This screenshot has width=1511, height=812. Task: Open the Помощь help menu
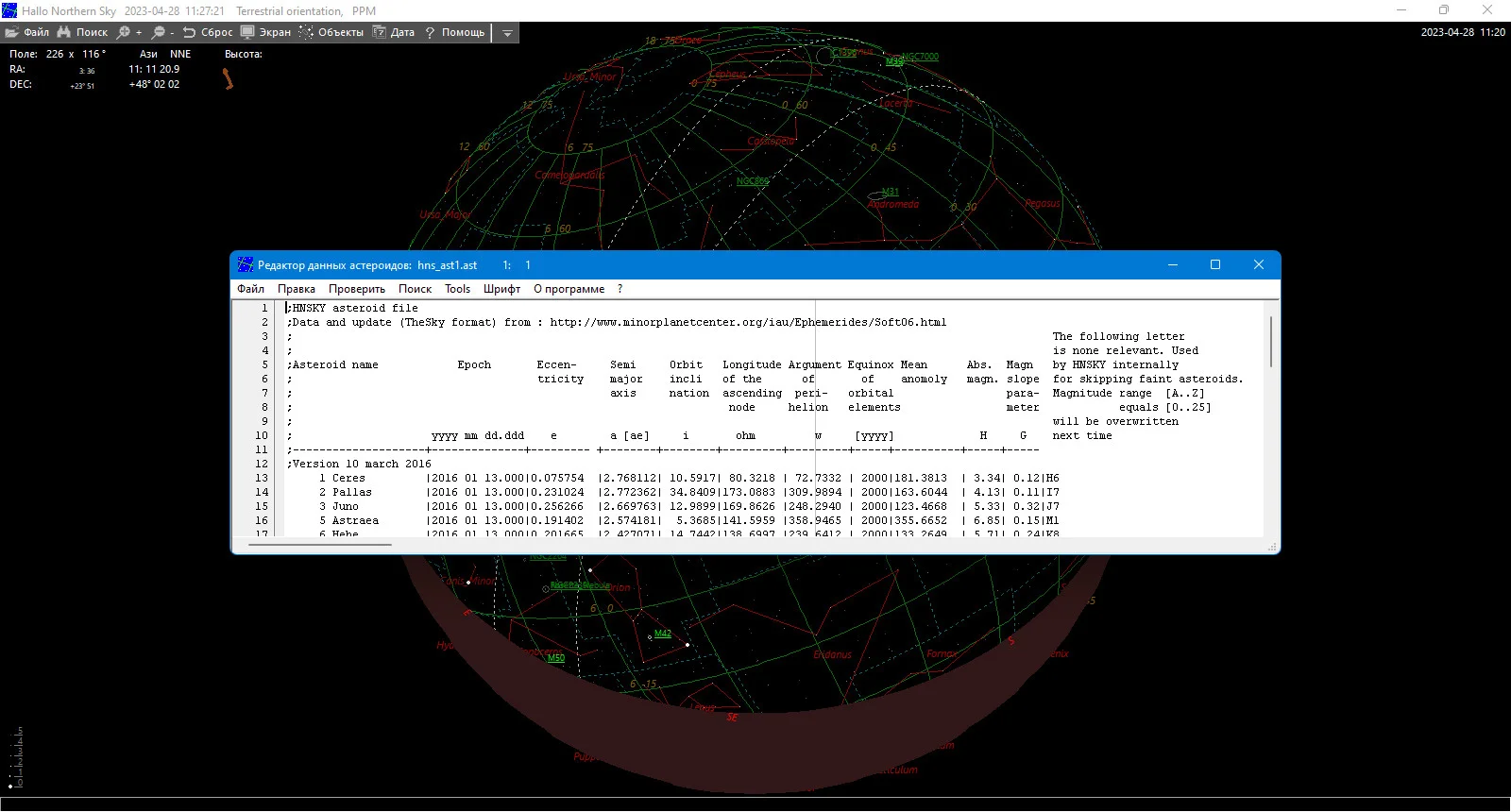[454, 32]
